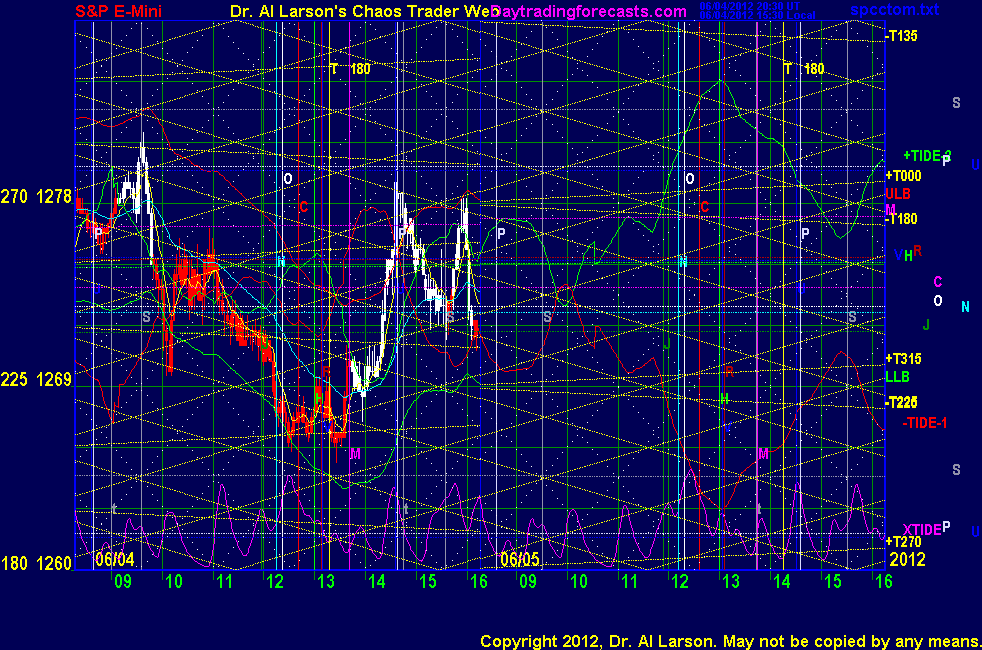982x650 pixels.
Task: Click the "16" hour label in the 06/05 session
Action: [x=884, y=582]
